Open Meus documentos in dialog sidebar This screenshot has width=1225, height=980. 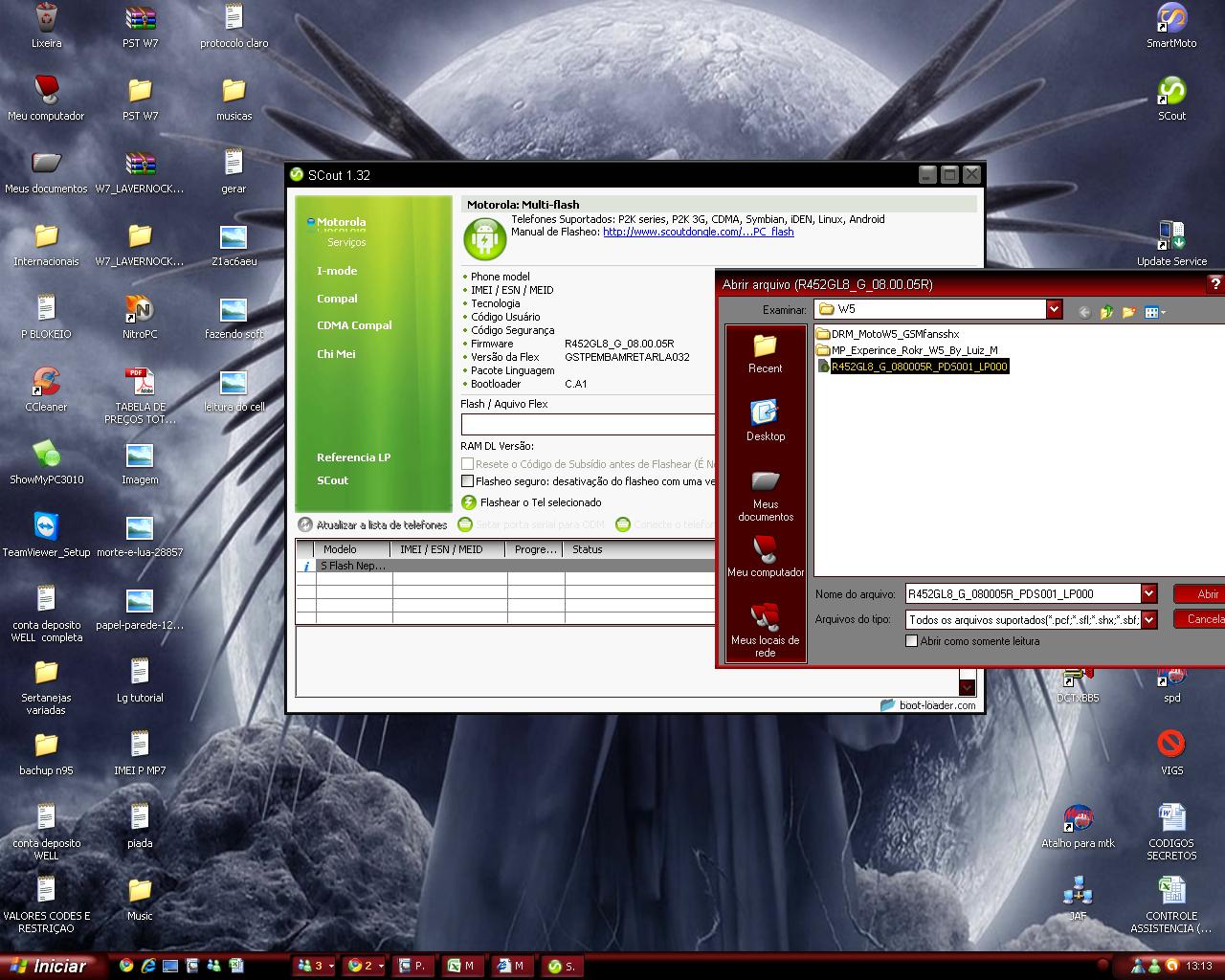coord(766,496)
